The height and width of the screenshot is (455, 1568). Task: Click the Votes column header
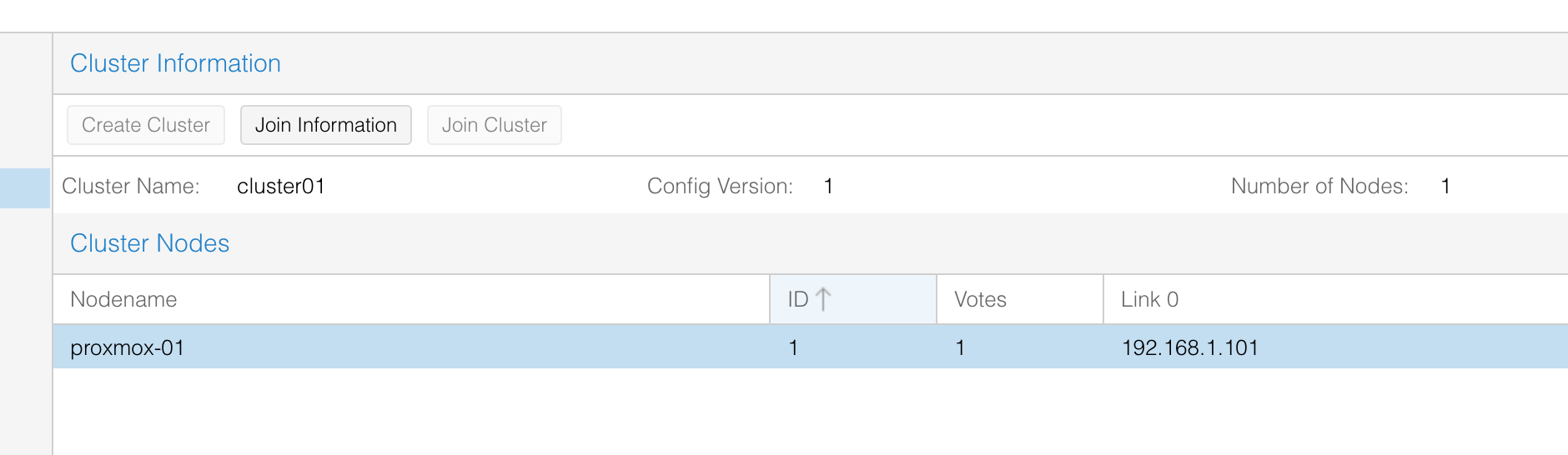coord(980,299)
